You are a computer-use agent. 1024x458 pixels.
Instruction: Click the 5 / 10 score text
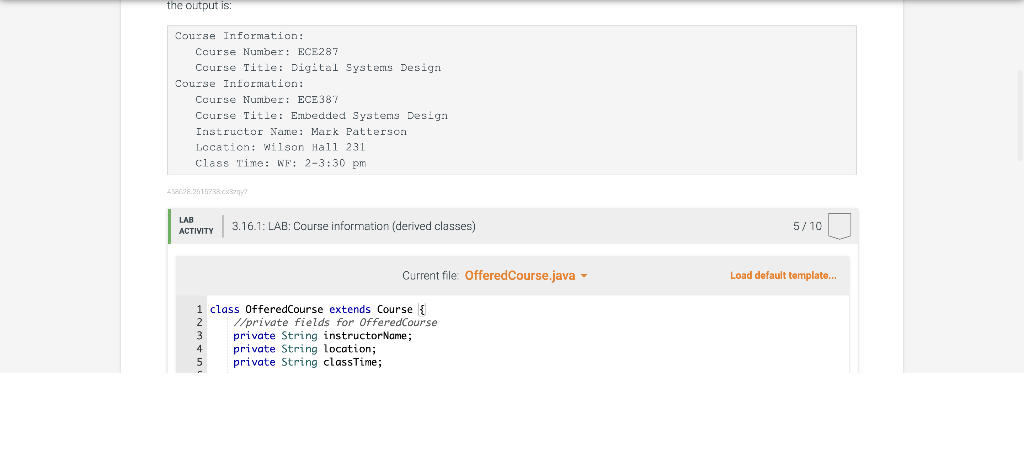[x=807, y=226]
